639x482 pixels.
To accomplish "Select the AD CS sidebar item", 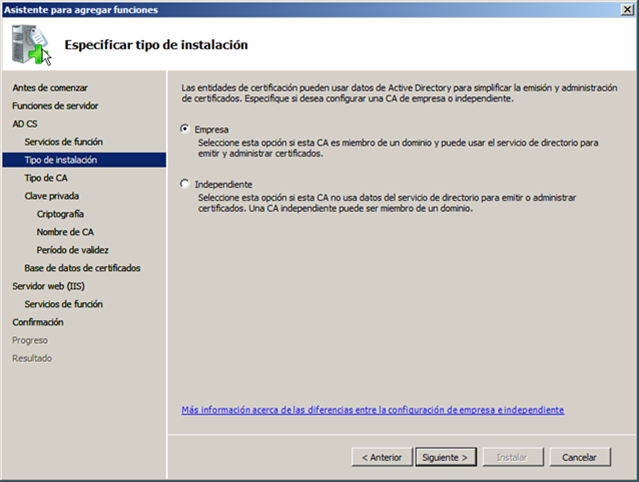I will point(26,124).
